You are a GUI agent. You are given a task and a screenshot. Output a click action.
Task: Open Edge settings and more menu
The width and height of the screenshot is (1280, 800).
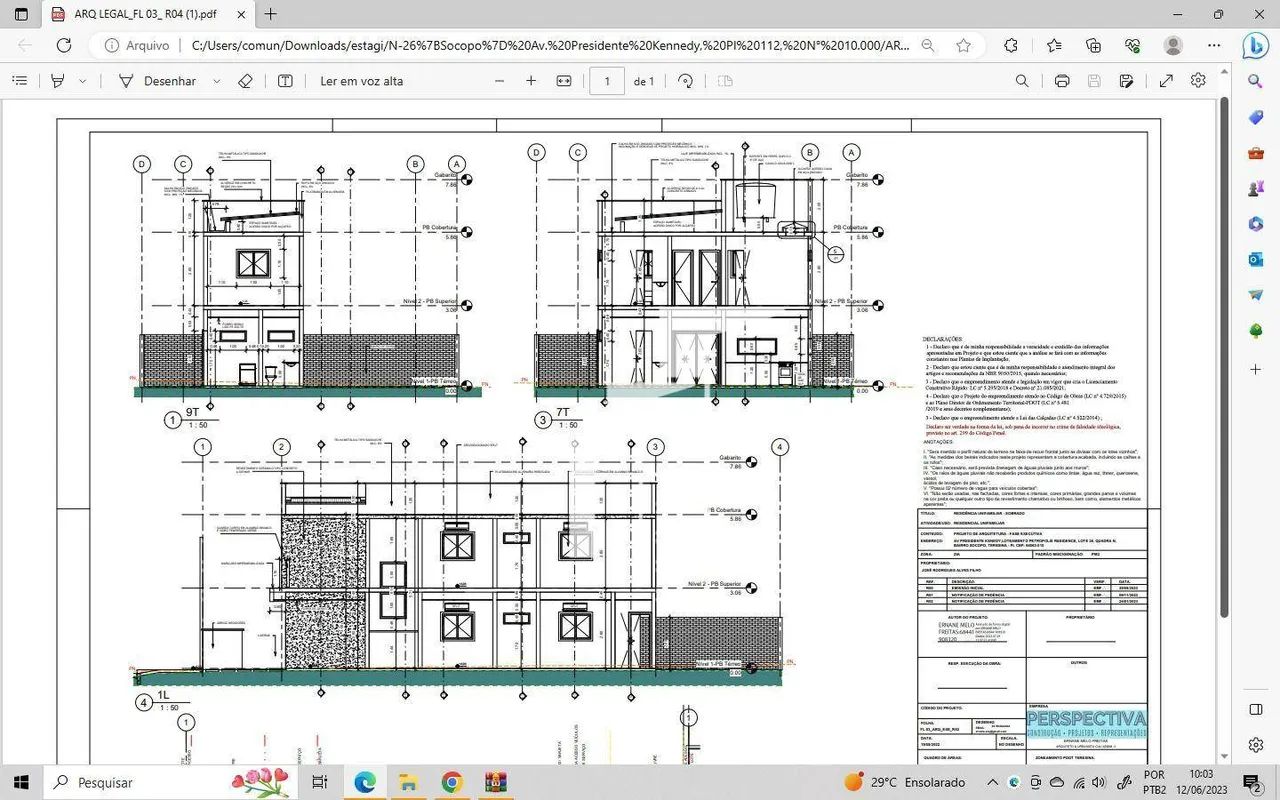click(x=1214, y=45)
